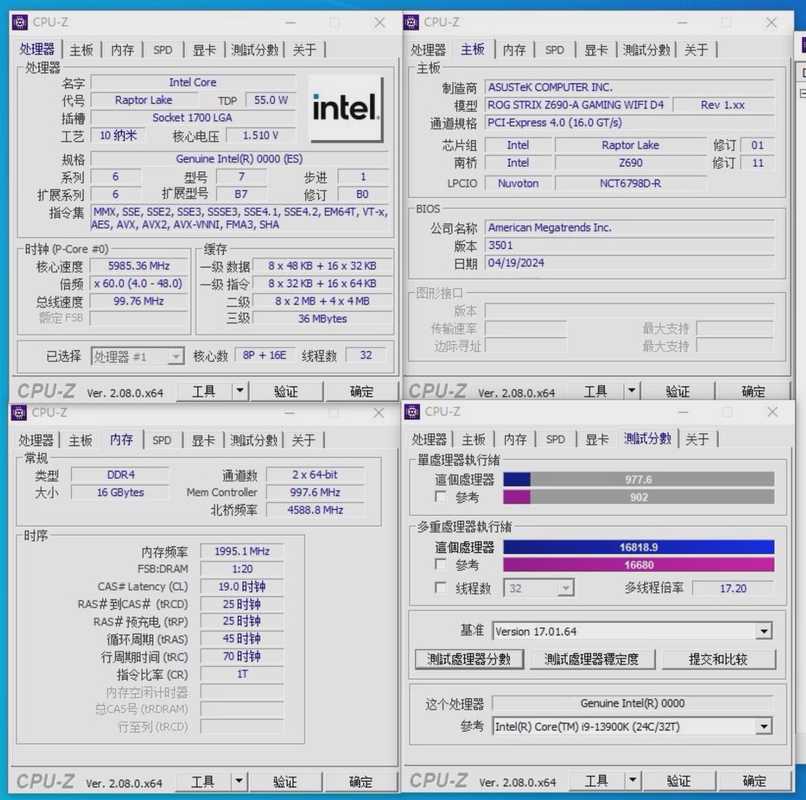Click LPCIO chip value NCT6798D-R
The width and height of the screenshot is (806, 800).
[630, 183]
